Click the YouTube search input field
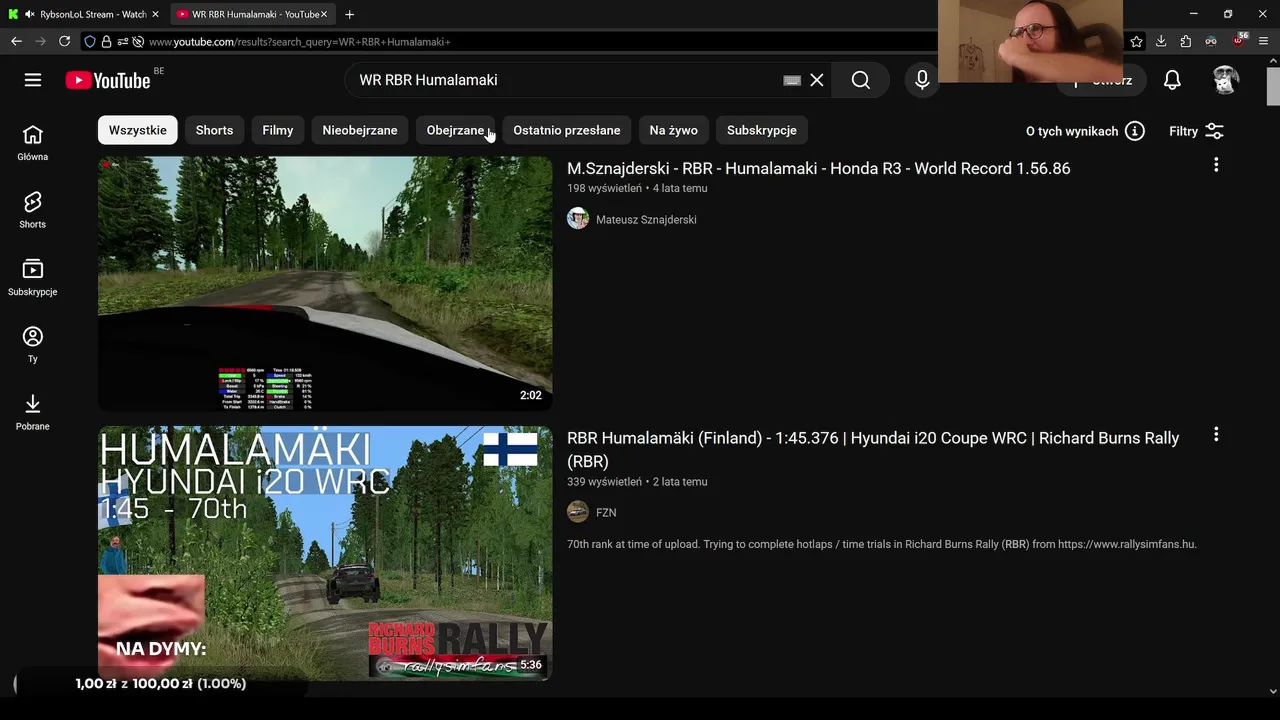This screenshot has height=720, width=1280. pyautogui.click(x=565, y=80)
